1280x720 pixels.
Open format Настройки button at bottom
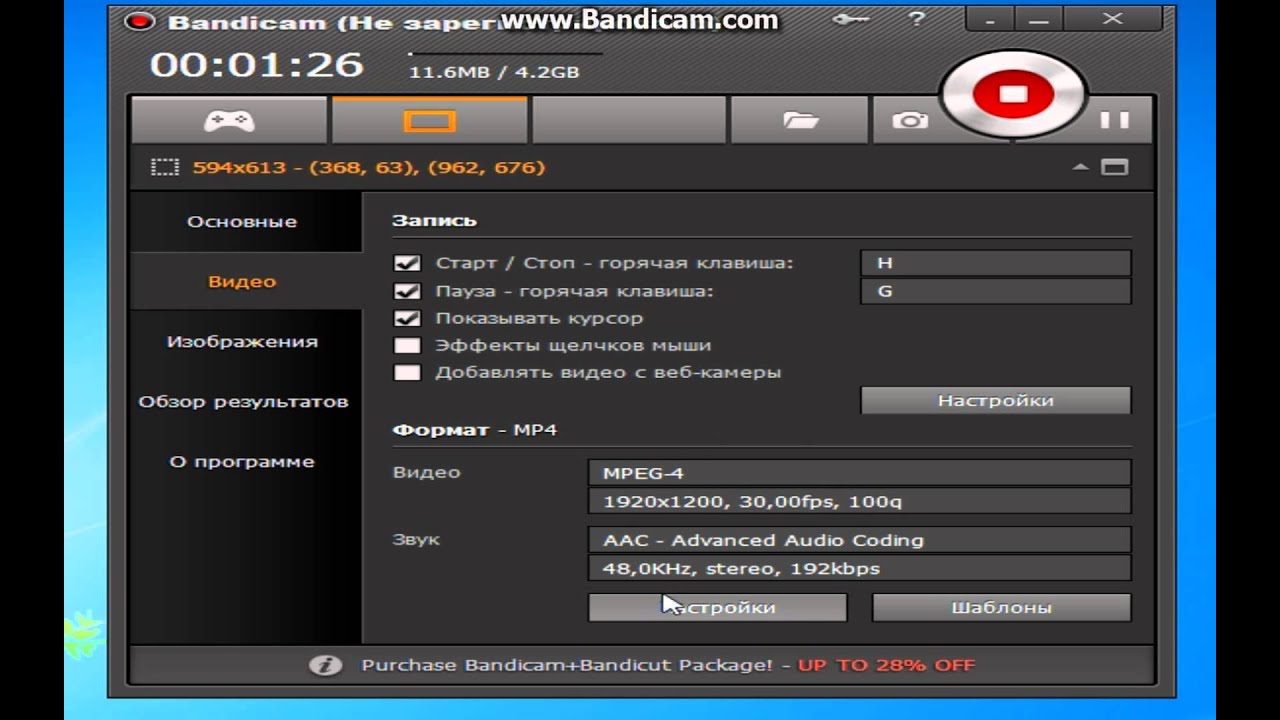[717, 607]
